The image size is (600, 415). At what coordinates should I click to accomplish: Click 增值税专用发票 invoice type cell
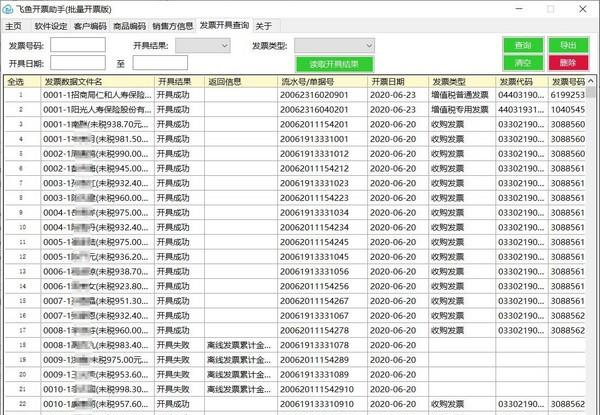point(460,110)
